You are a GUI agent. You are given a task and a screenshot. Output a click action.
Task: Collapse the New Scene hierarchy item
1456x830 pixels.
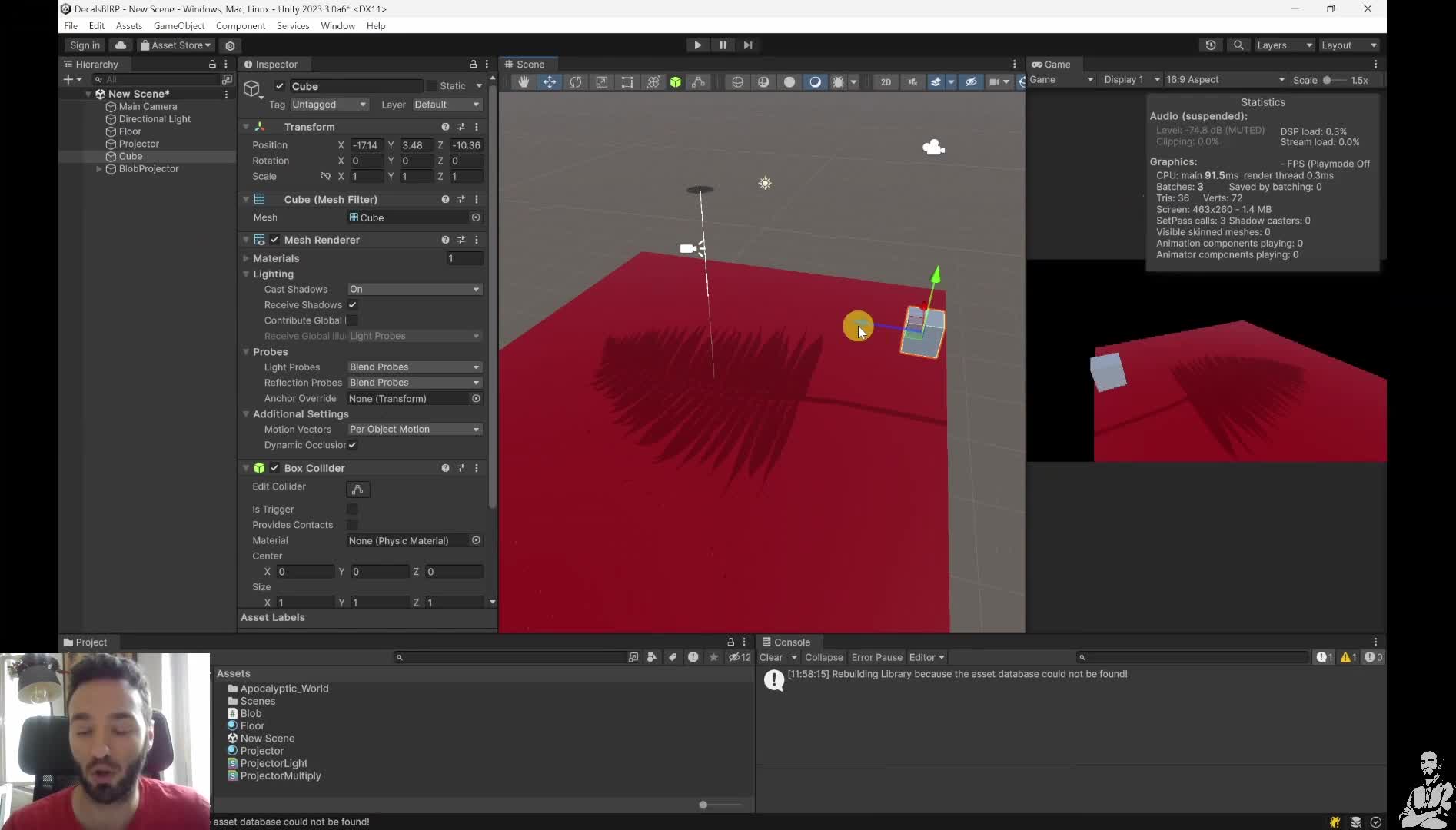coord(89,94)
